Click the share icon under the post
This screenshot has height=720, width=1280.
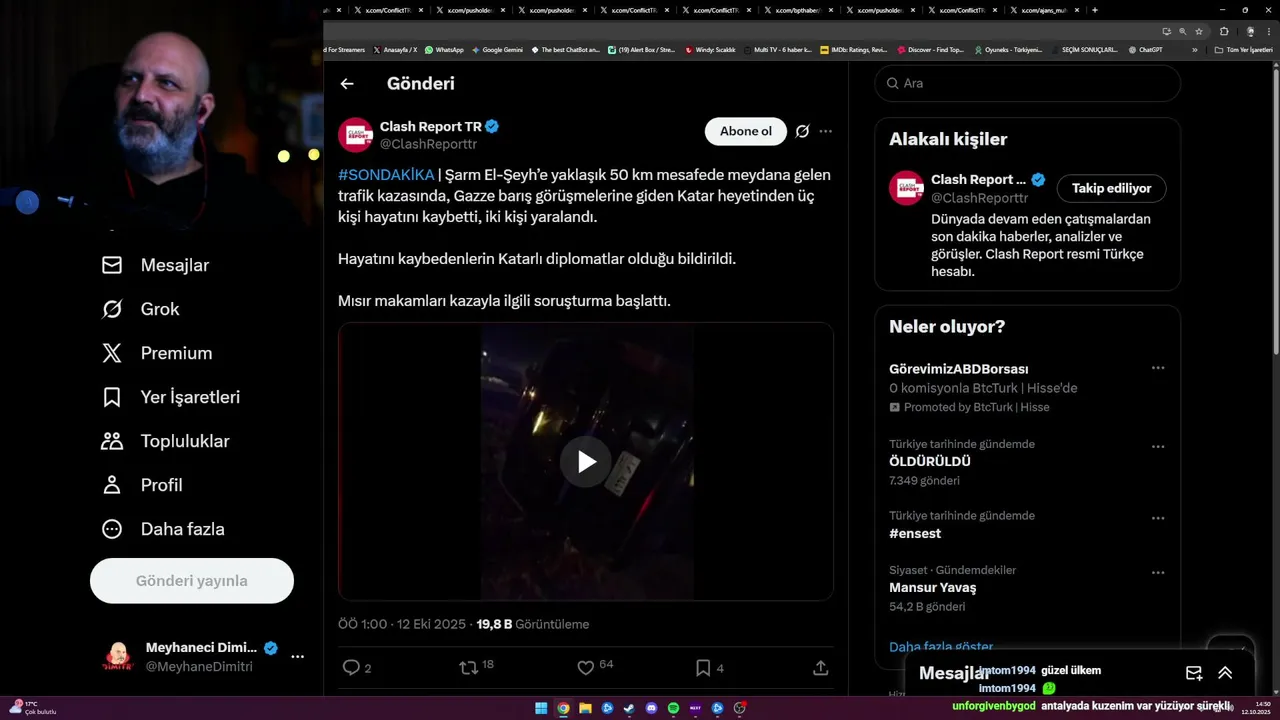pos(820,667)
